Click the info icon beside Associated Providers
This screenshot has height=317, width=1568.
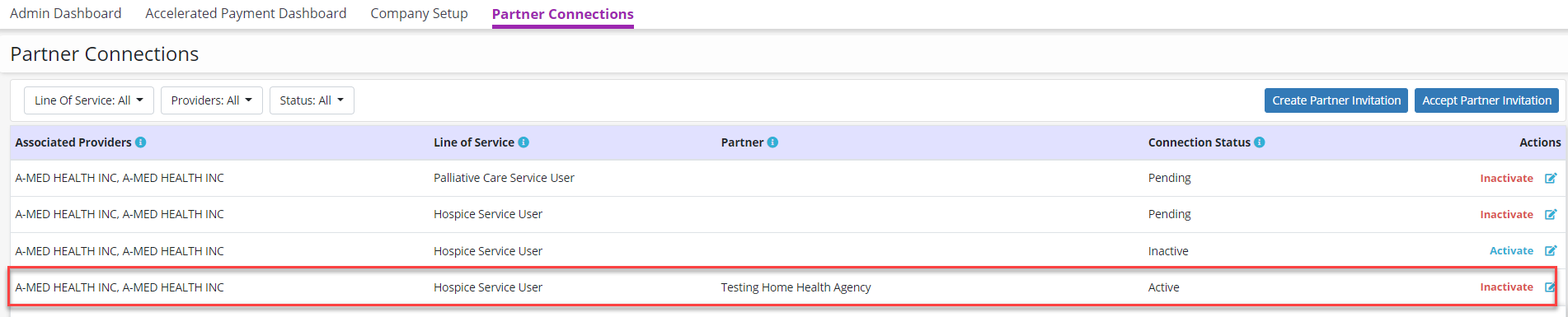(141, 142)
